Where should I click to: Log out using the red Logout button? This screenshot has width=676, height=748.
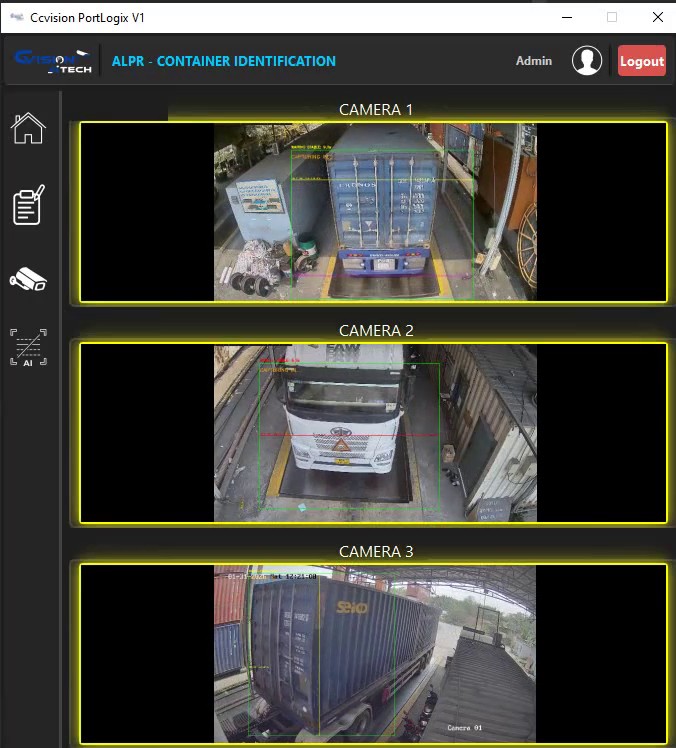click(x=642, y=61)
